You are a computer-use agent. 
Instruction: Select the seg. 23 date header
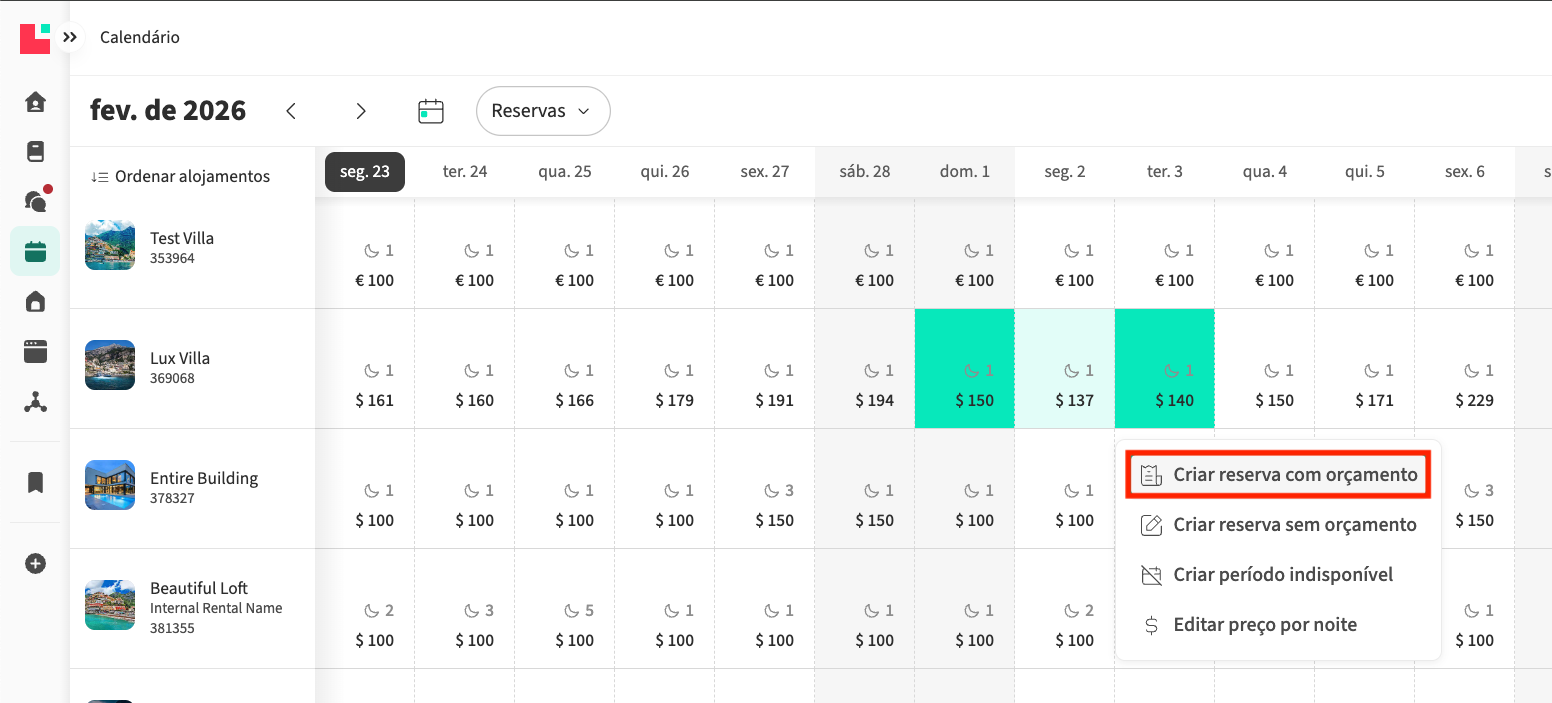pyautogui.click(x=365, y=171)
